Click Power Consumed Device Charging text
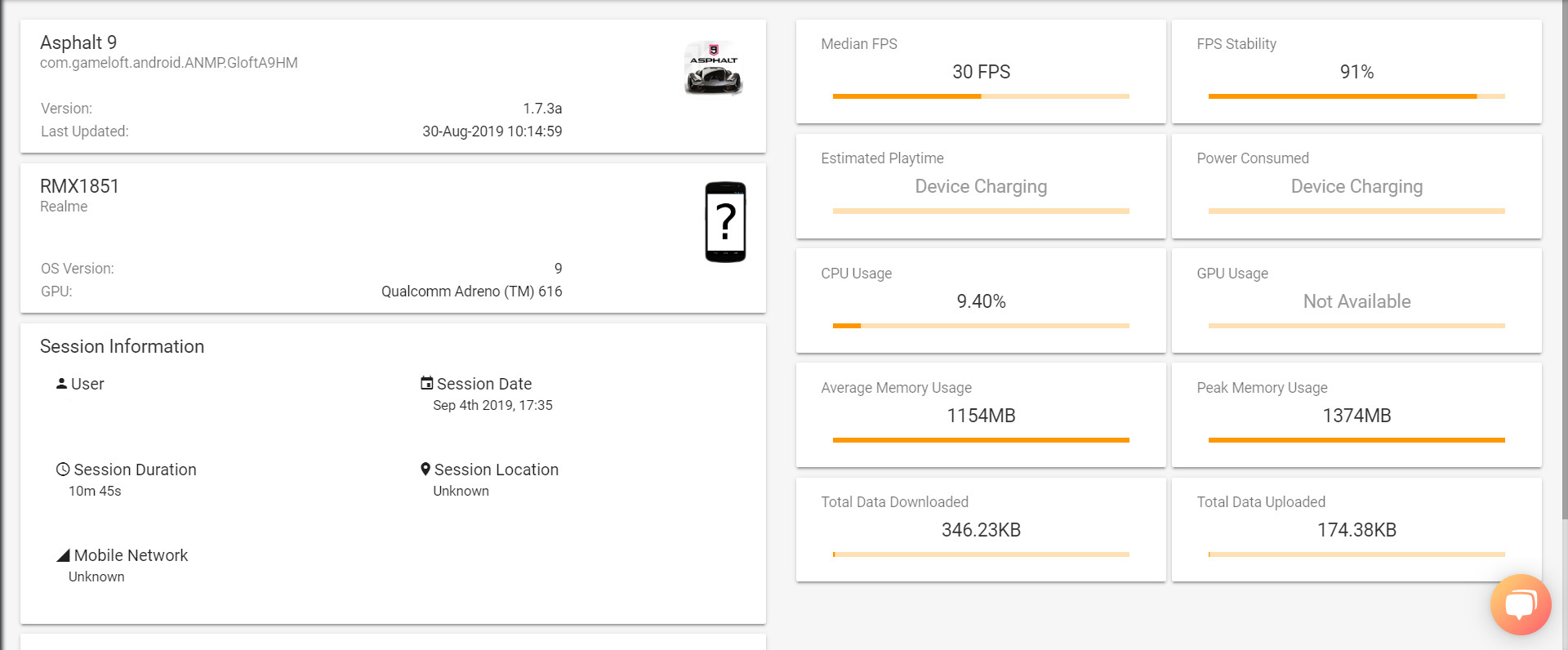 (x=1356, y=186)
